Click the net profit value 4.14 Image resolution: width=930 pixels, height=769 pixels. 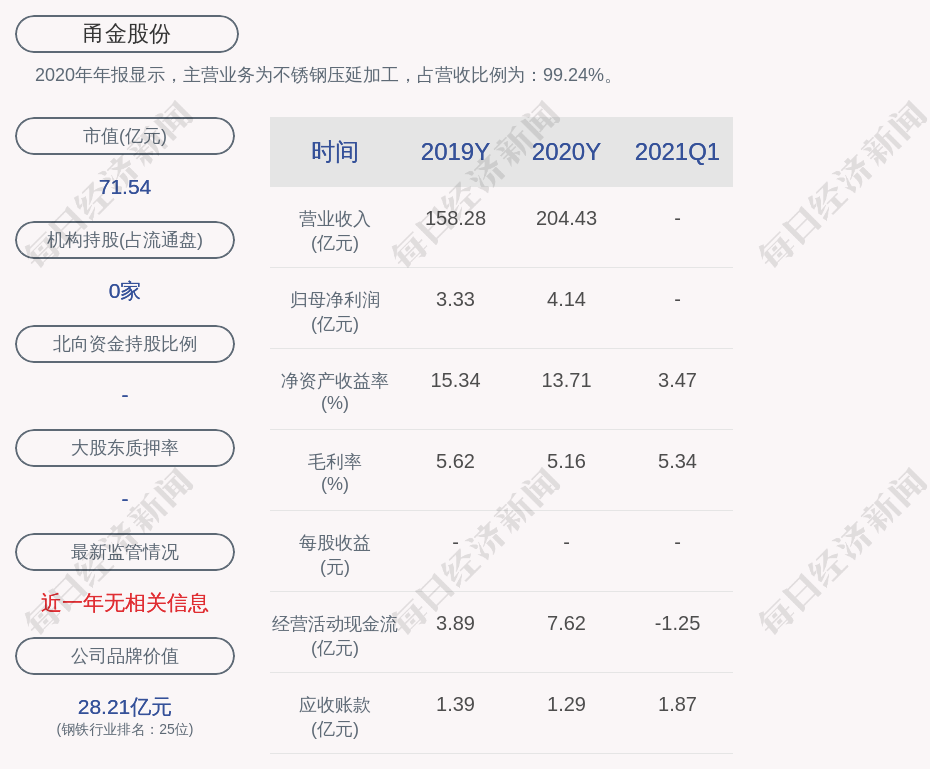(x=566, y=299)
